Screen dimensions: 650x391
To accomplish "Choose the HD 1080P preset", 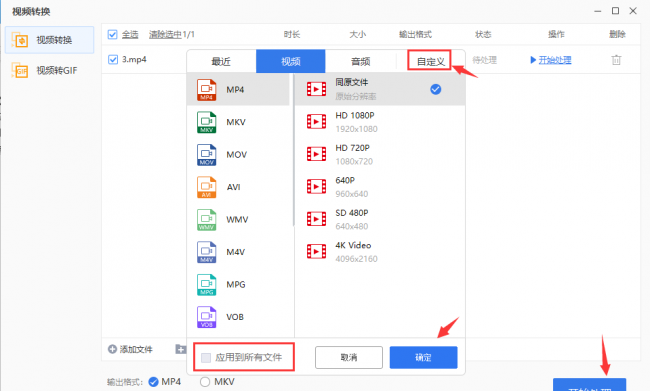I will (x=380, y=122).
